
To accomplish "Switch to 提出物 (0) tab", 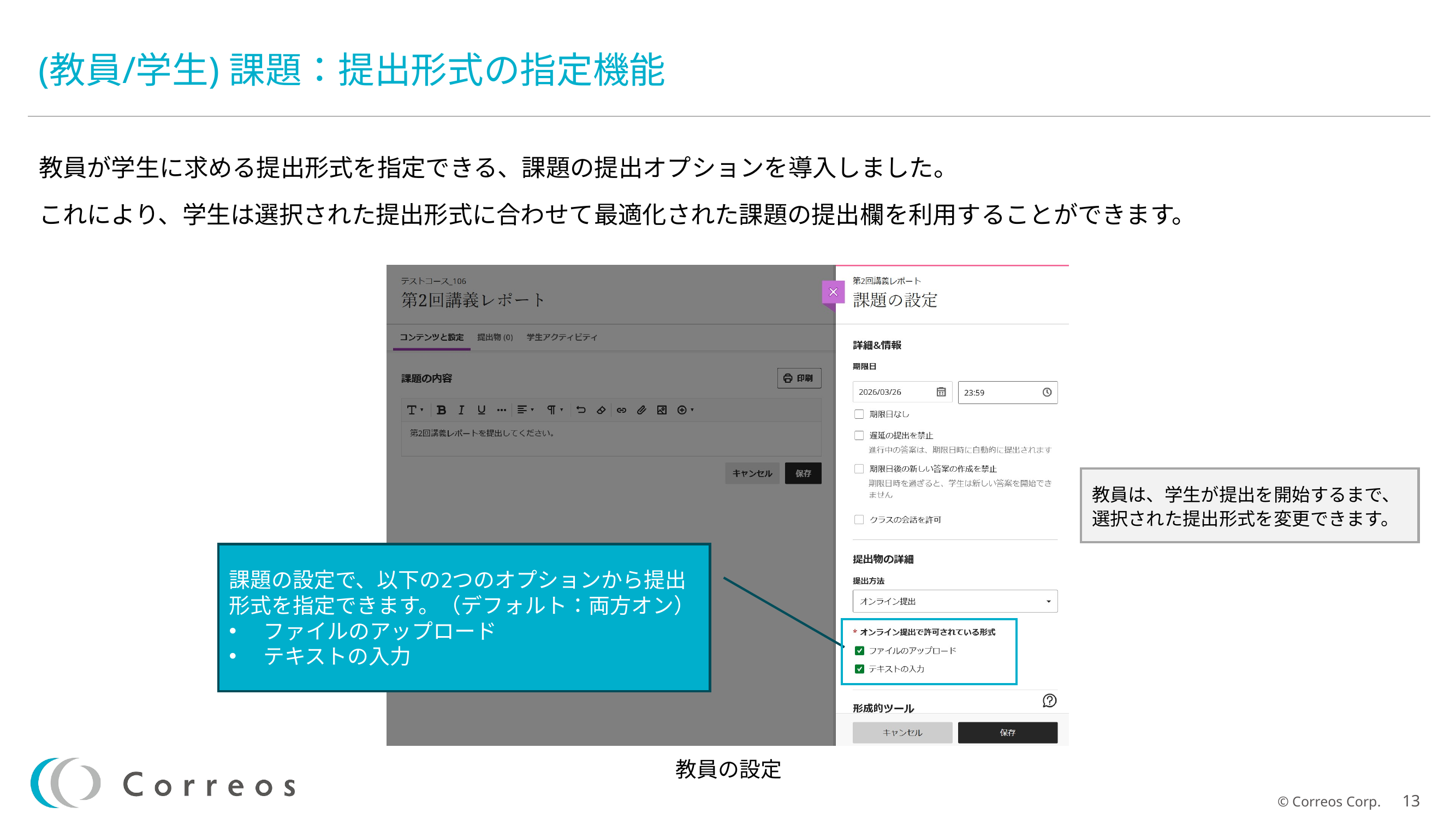I will 495,337.
